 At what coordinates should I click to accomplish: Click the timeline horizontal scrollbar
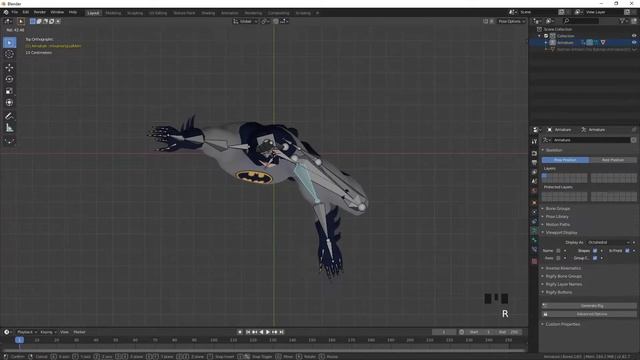coord(263,350)
